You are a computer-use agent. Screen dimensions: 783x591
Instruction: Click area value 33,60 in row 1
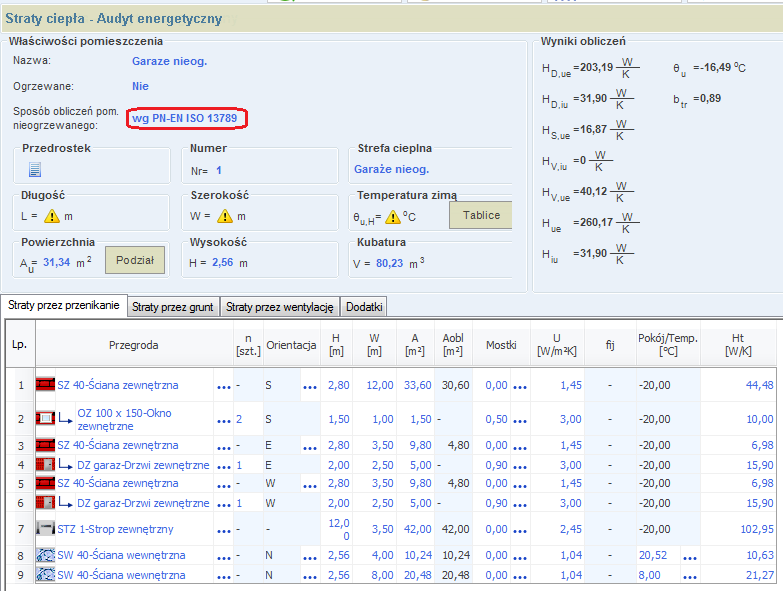pyautogui.click(x=417, y=385)
